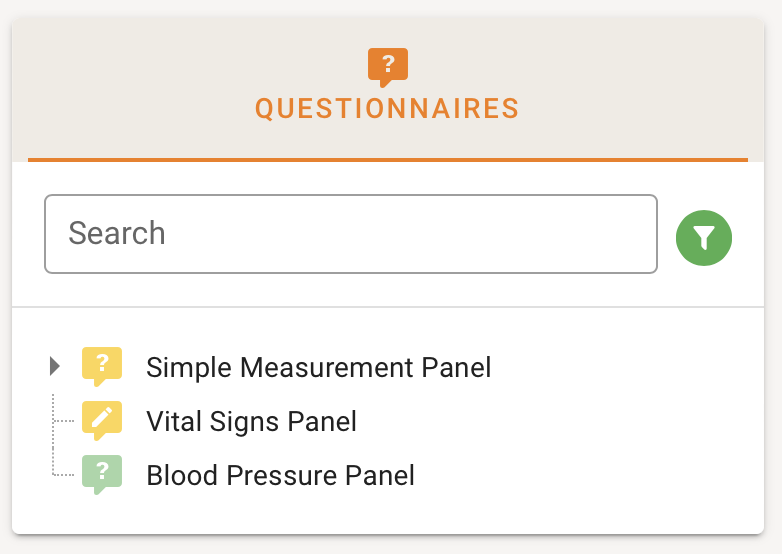This screenshot has height=554, width=782.
Task: Select the question-mark icon of the first panel
Action: (102, 366)
